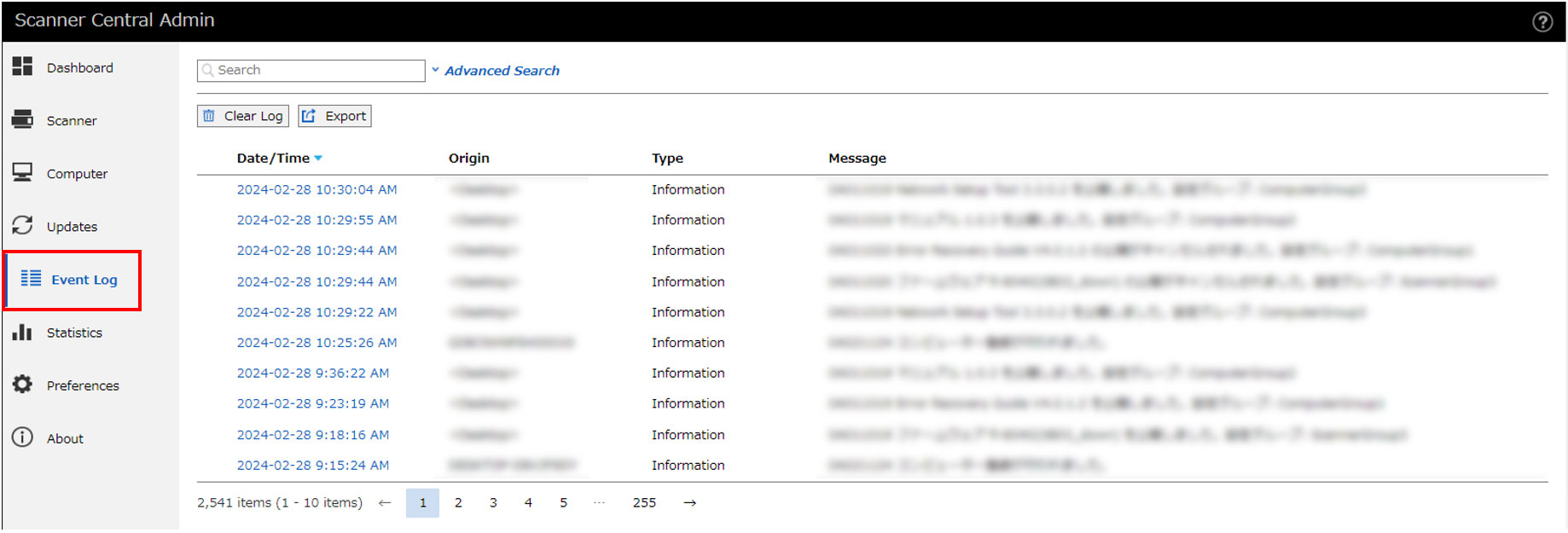Sort by the Date/Time column header
1568x533 pixels.
(273, 158)
